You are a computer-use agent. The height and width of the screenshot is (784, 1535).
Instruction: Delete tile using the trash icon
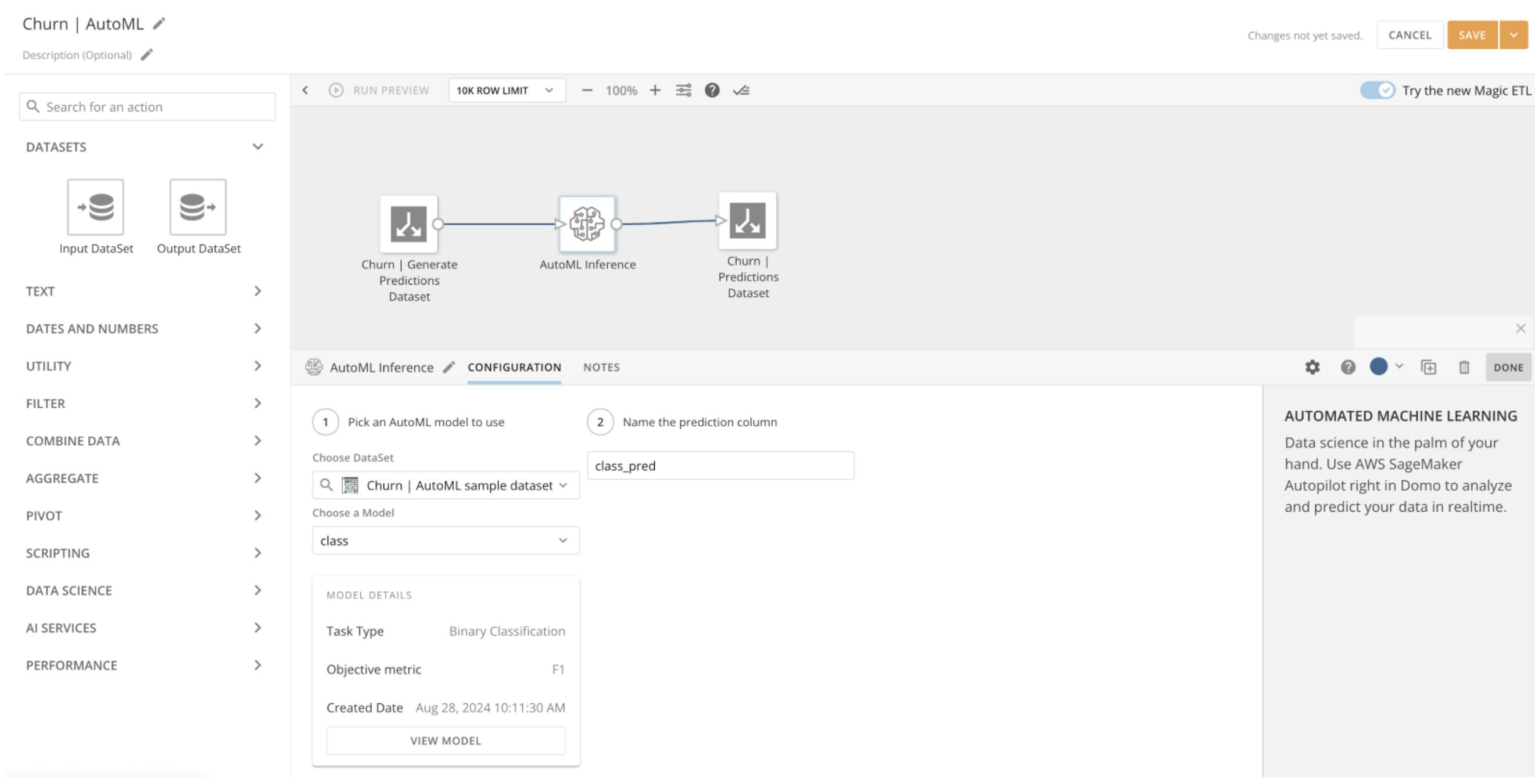pyautogui.click(x=1464, y=368)
